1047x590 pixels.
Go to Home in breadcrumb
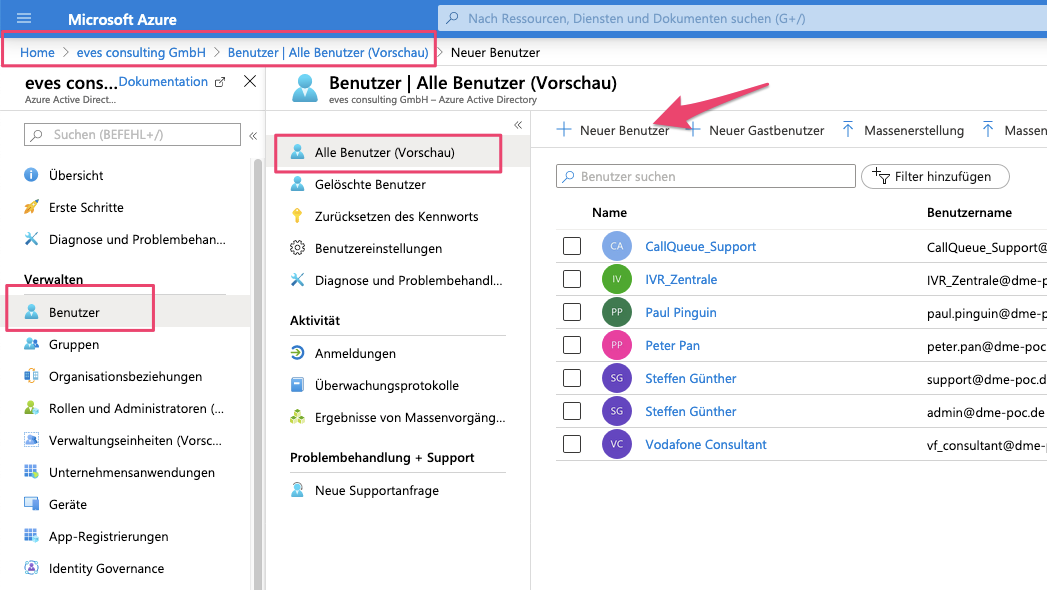(x=37, y=52)
